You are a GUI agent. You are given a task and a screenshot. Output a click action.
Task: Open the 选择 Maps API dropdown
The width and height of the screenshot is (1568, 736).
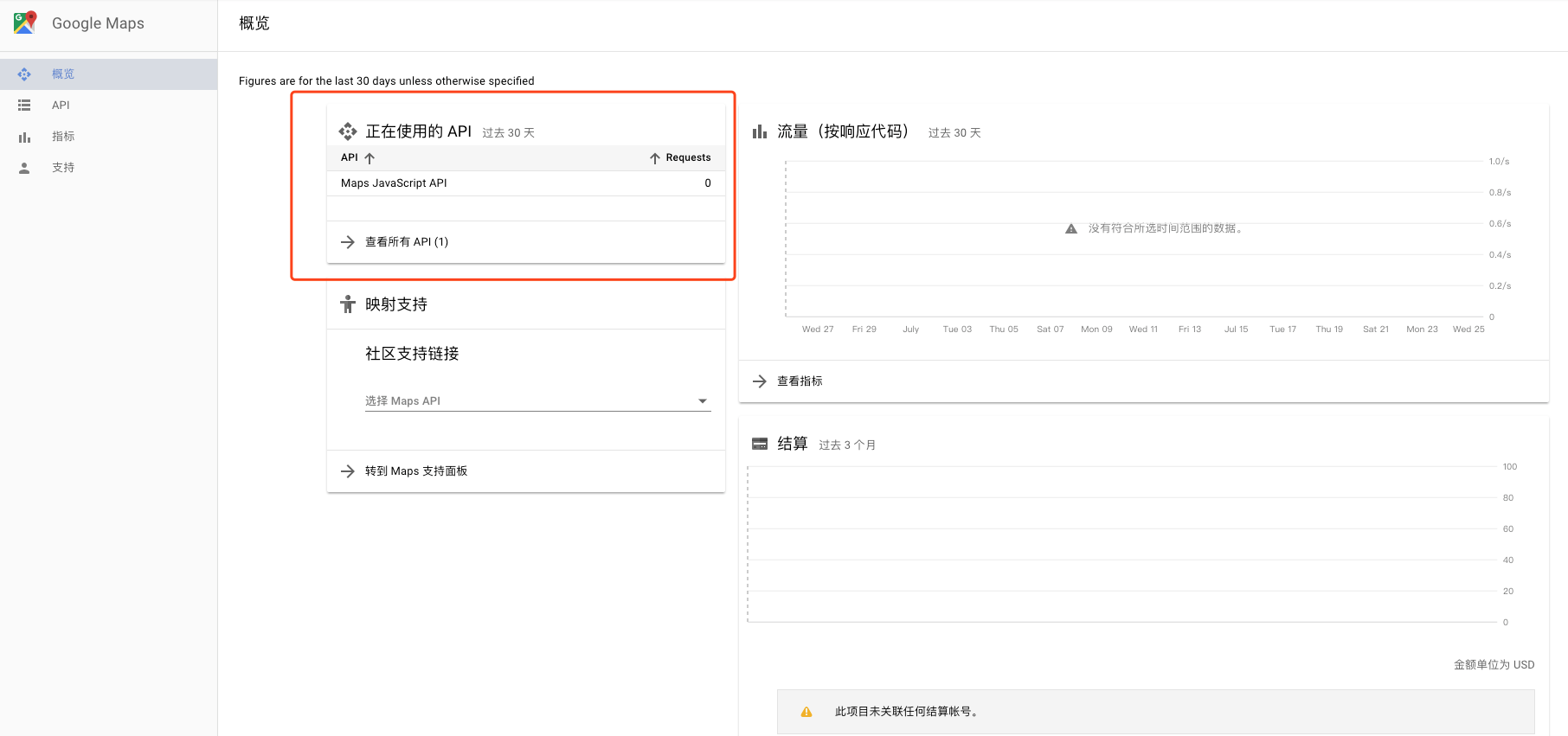pos(537,401)
